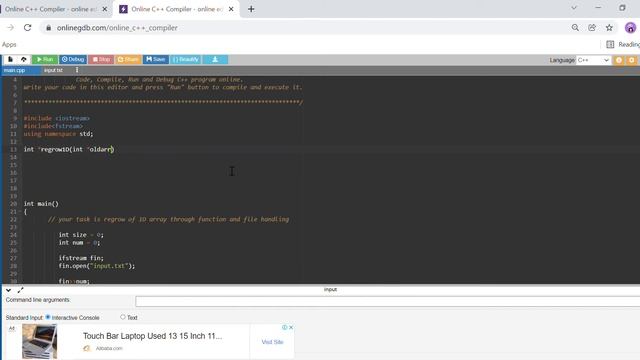Click the browser reload icon
This screenshot has width=640, height=360.
[27, 28]
